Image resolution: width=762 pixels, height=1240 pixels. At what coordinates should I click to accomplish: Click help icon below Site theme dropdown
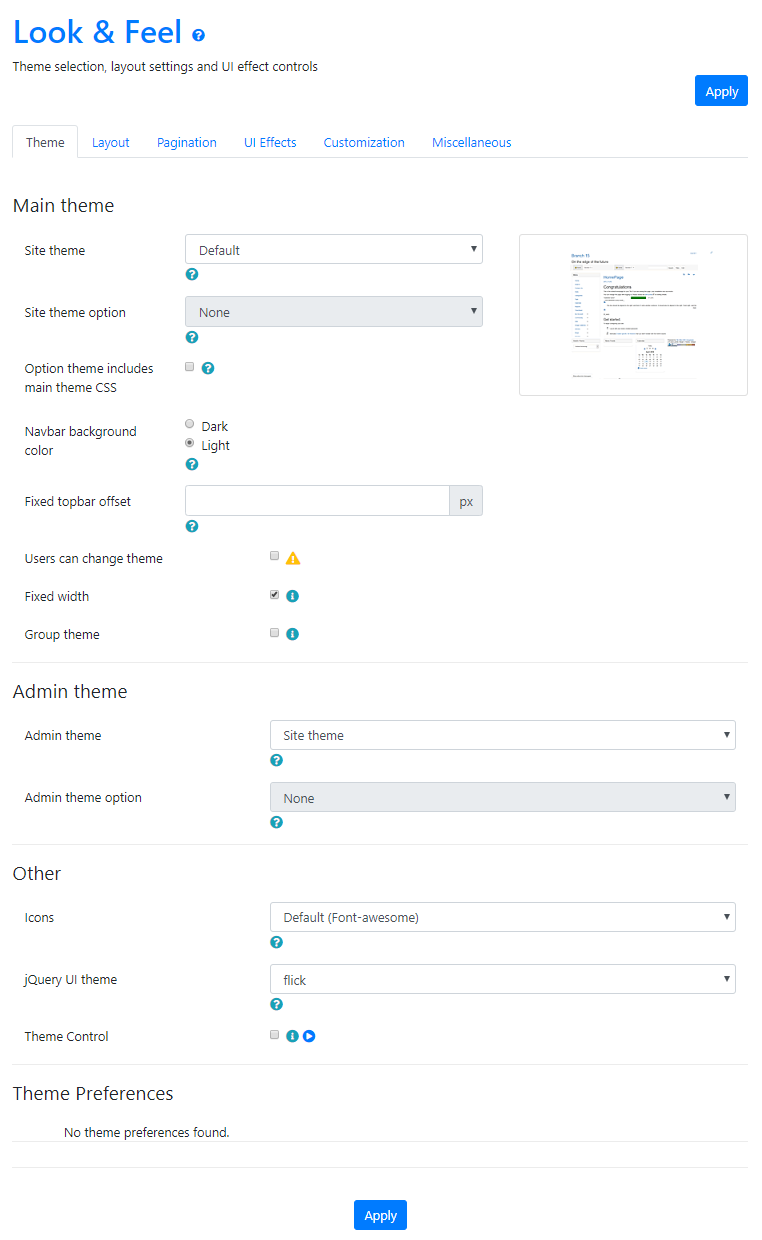tap(192, 274)
